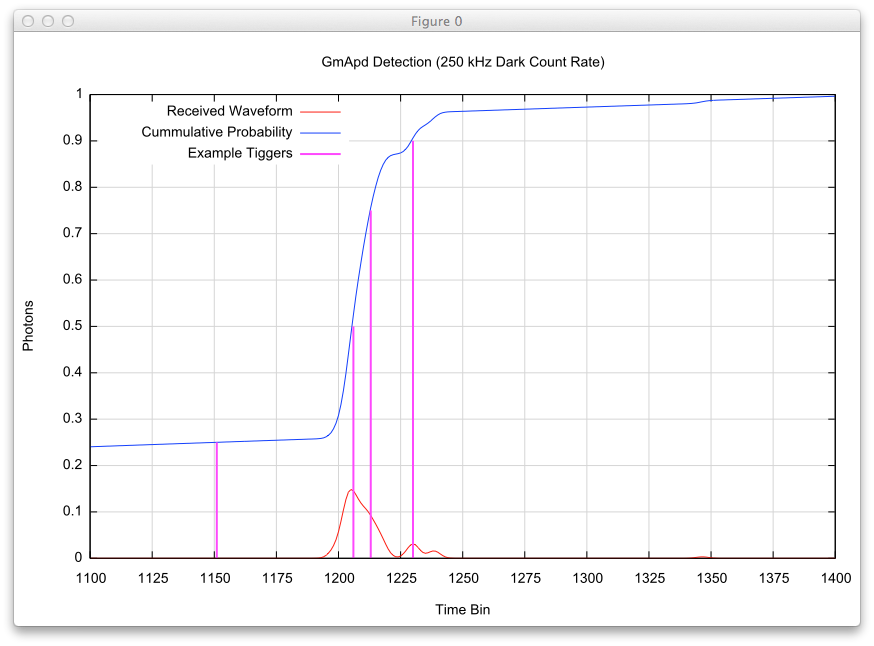Click the Time Bin x-axis label
This screenshot has height=646, width=874.
[462, 609]
